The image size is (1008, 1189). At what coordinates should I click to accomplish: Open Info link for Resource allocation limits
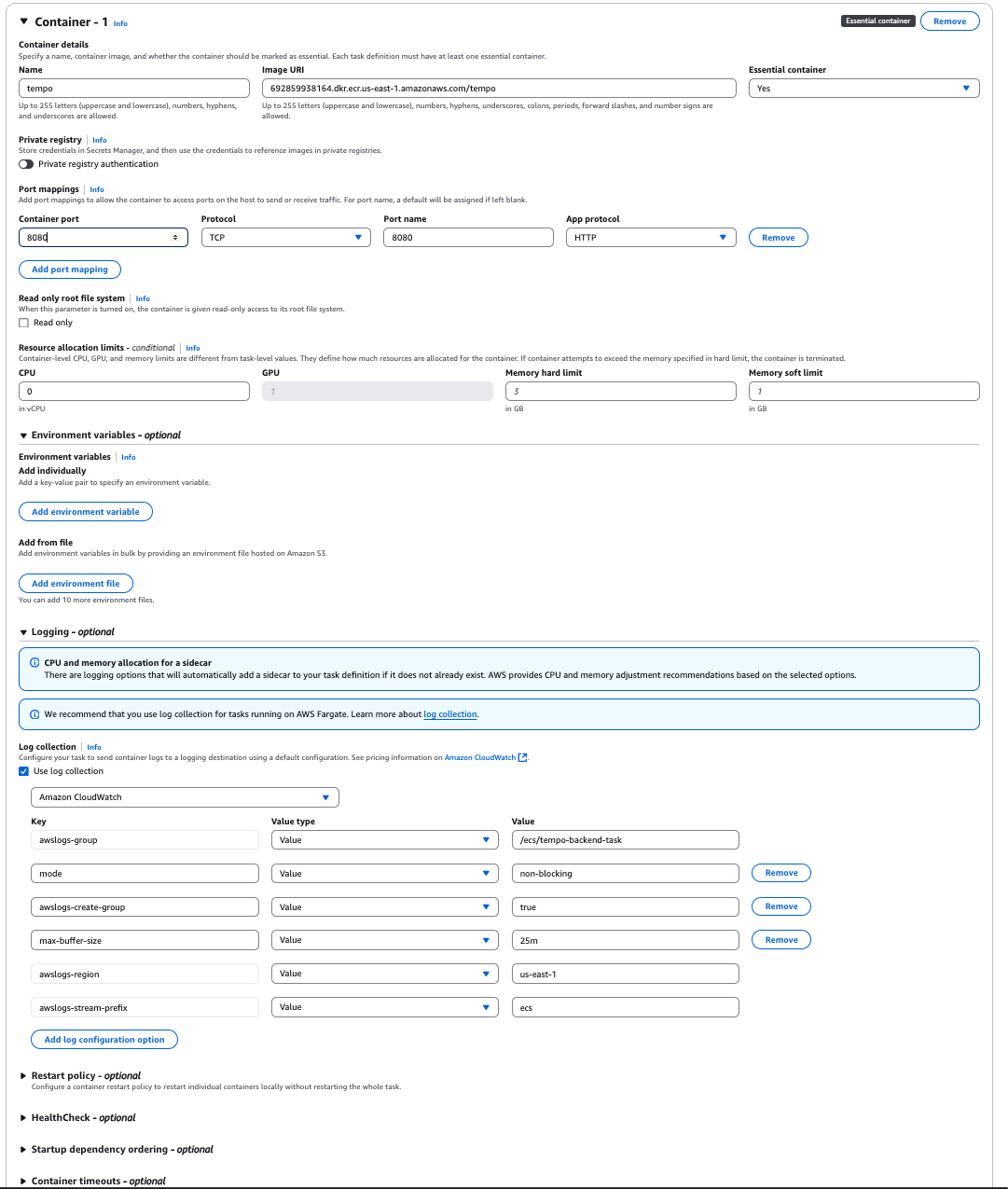coord(193,348)
